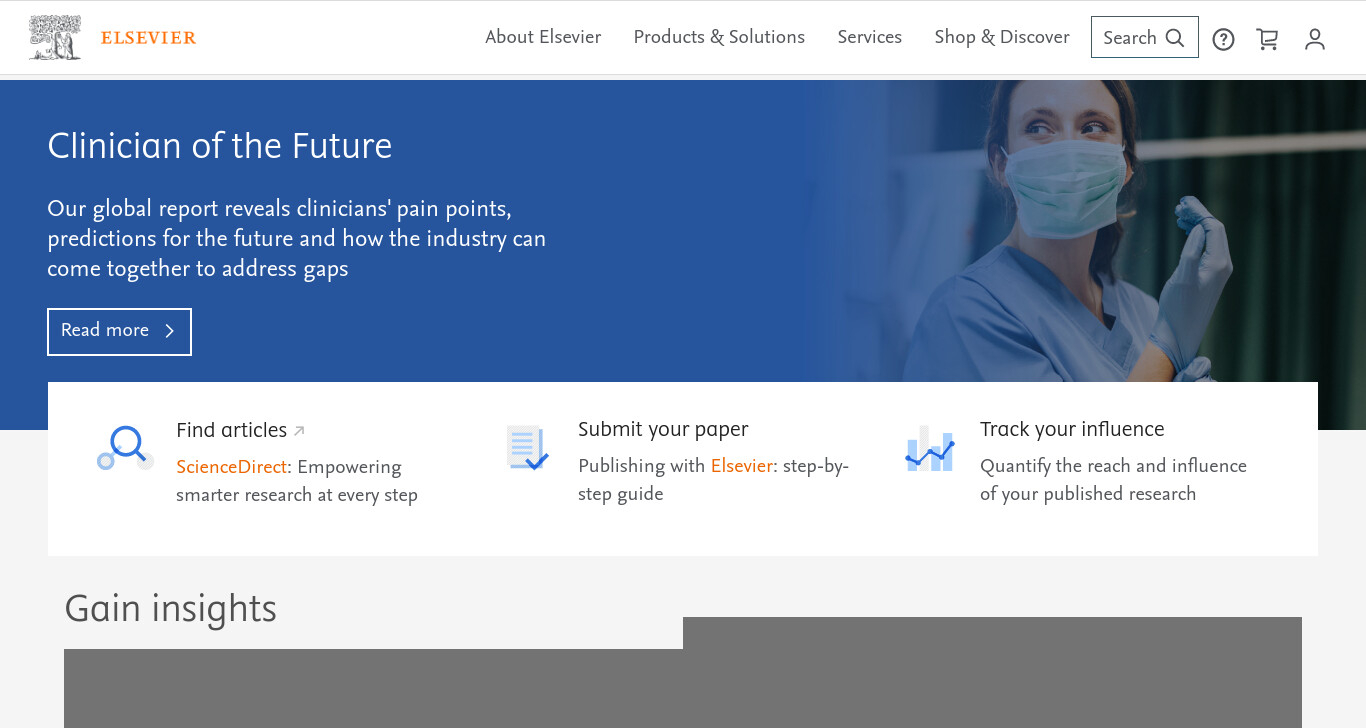Click the Submit your paper document icon
Image resolution: width=1366 pixels, height=728 pixels.
(x=527, y=447)
